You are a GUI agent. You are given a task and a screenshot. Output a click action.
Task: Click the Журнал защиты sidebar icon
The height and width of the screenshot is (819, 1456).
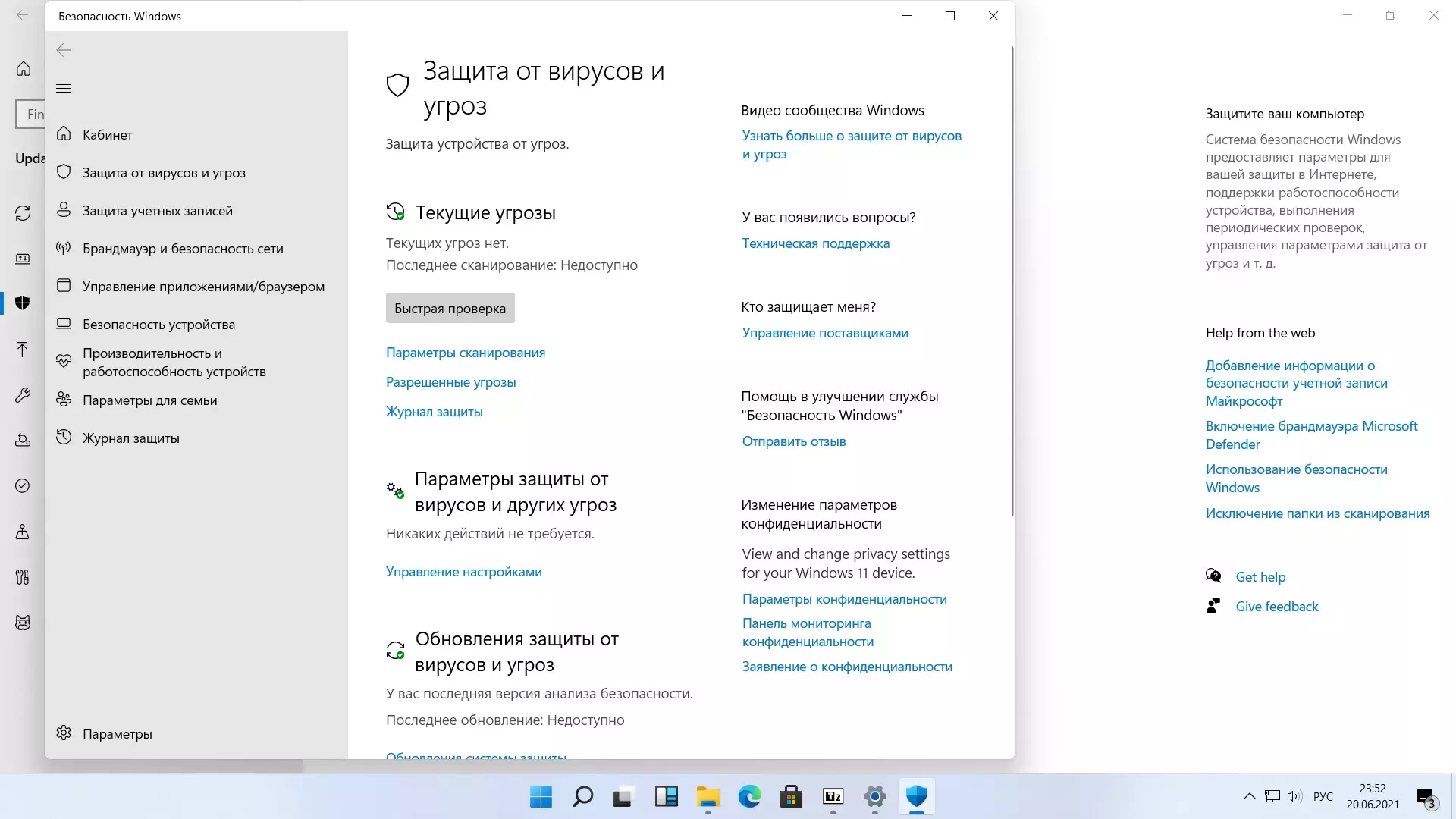click(x=63, y=438)
